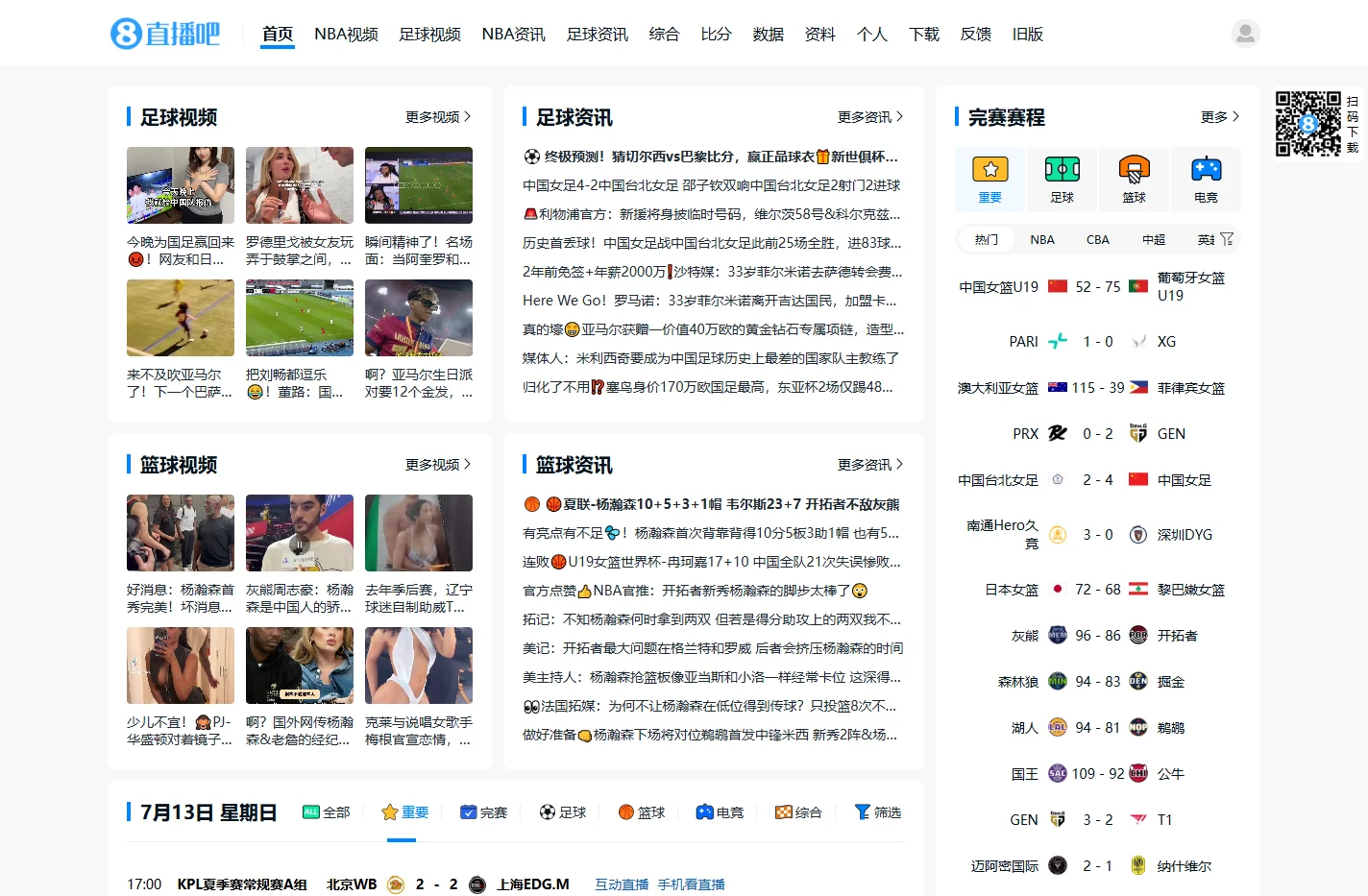
Task: Click the QR code download image
Action: 1307,124
